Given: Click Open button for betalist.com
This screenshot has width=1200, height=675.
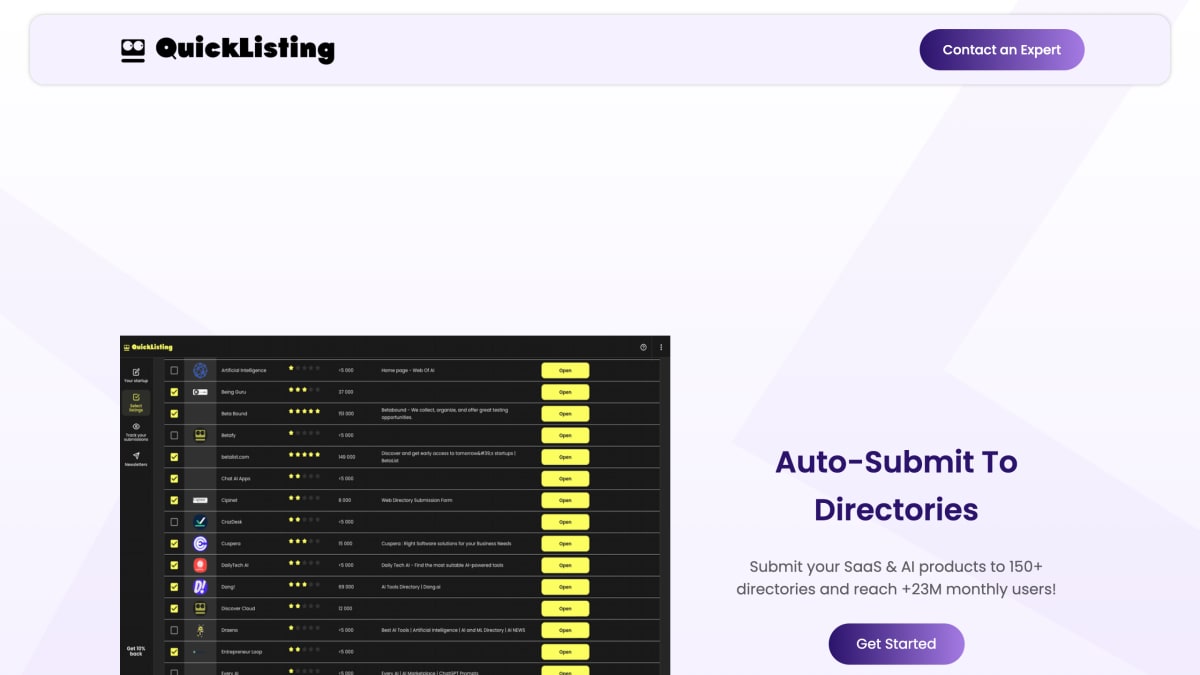Looking at the screenshot, I should pyautogui.click(x=565, y=457).
